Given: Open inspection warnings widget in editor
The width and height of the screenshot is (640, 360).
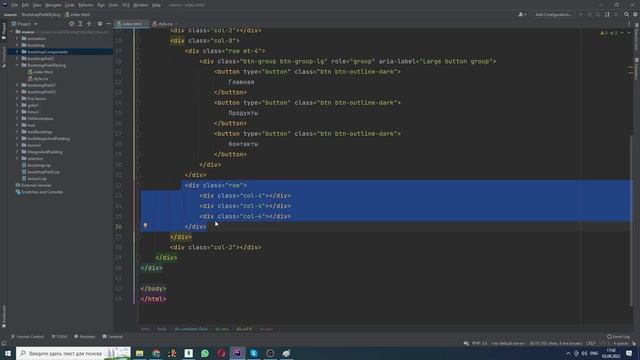Looking at the screenshot, I should (x=609, y=33).
